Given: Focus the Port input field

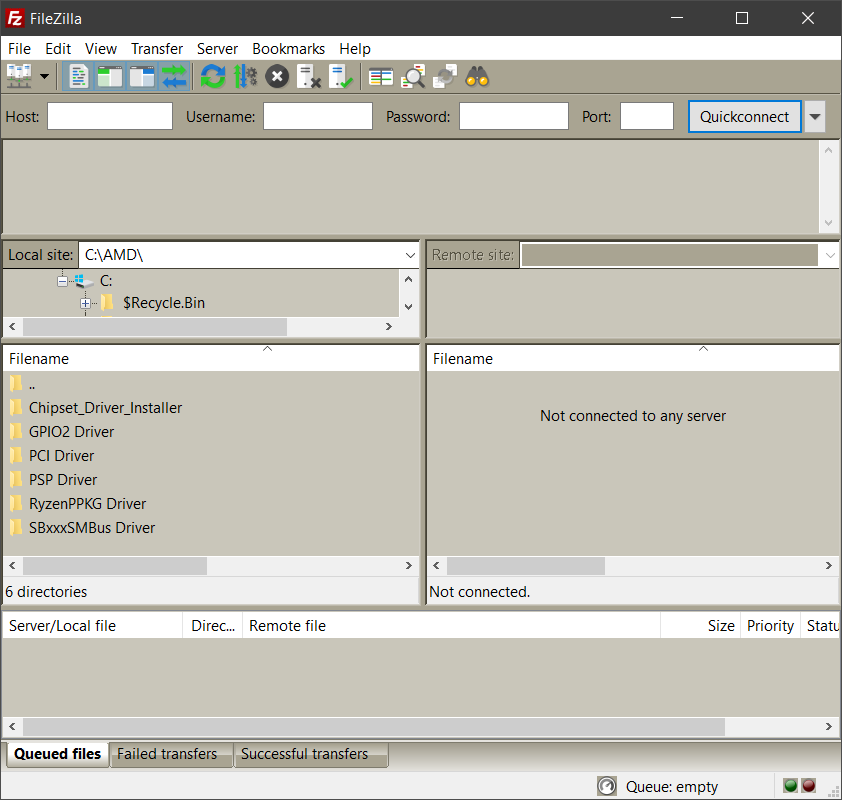Looking at the screenshot, I should (647, 116).
